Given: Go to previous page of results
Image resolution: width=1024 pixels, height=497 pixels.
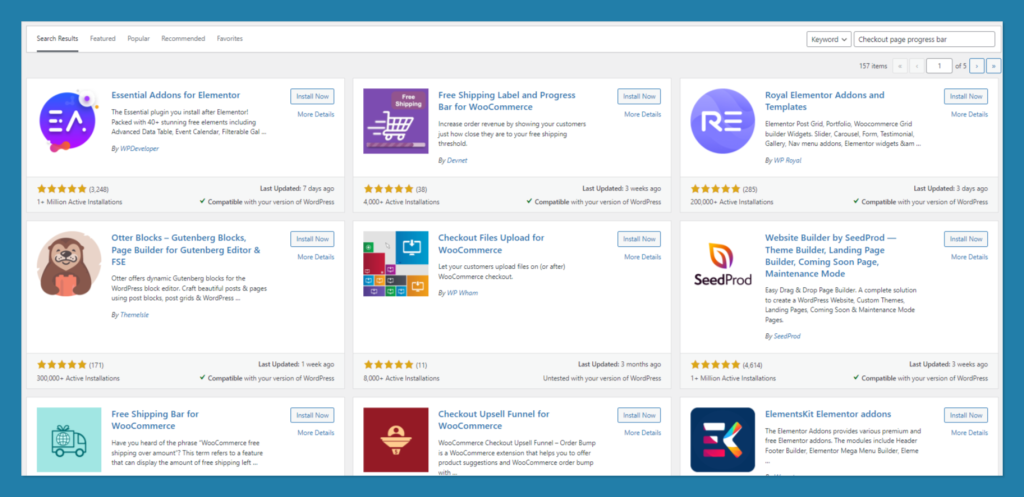Looking at the screenshot, I should (917, 66).
